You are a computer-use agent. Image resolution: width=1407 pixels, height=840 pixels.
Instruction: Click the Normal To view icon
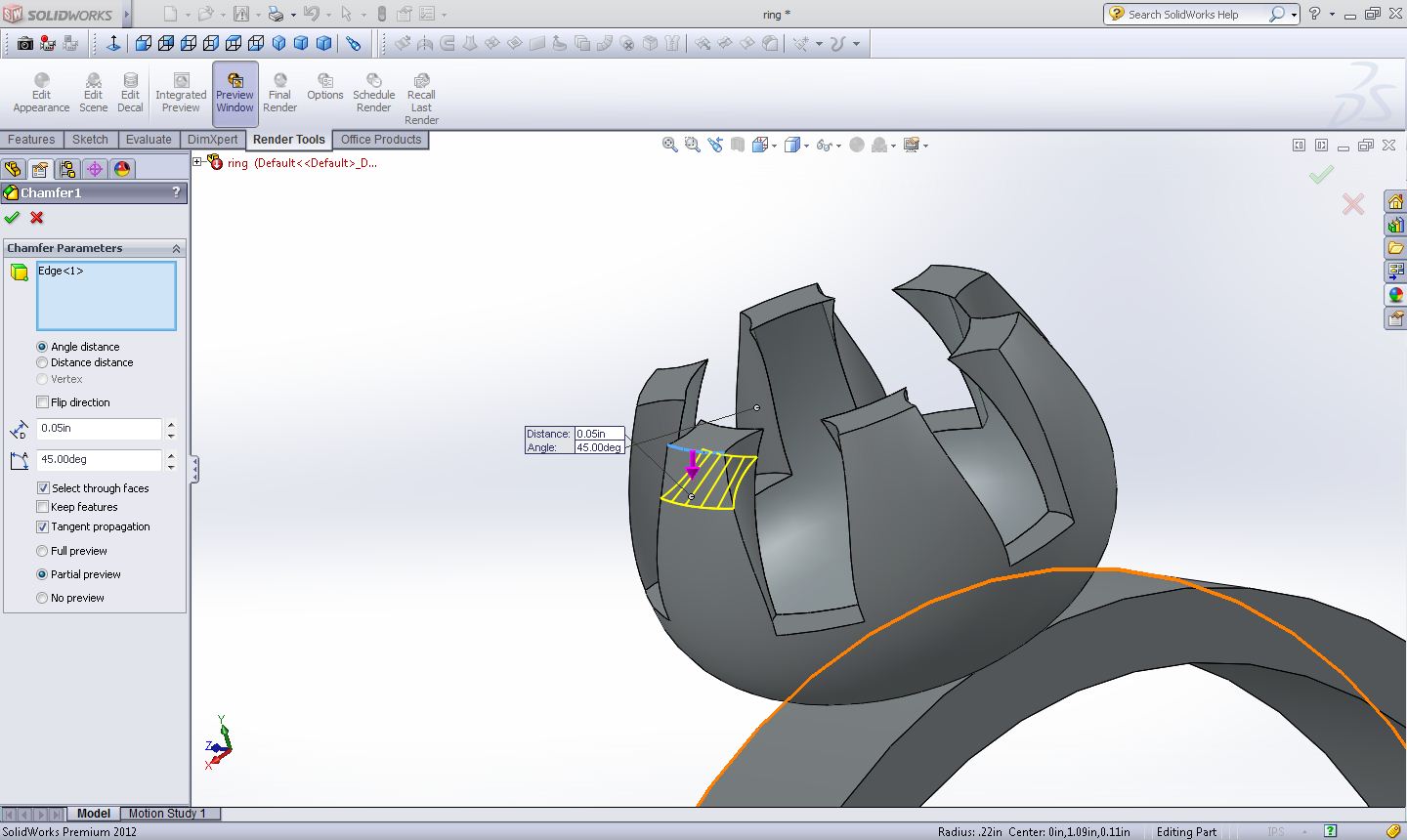click(x=113, y=43)
